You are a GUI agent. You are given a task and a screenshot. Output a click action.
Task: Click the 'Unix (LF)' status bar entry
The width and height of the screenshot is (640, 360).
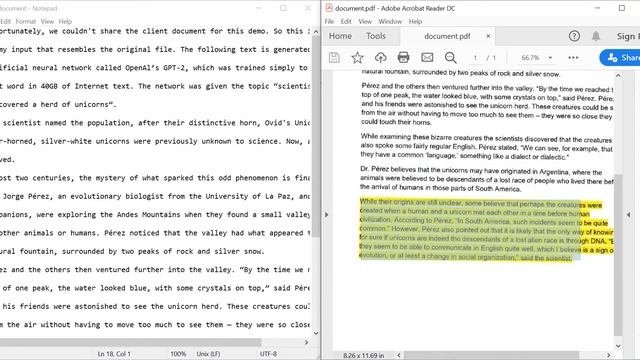coord(208,354)
